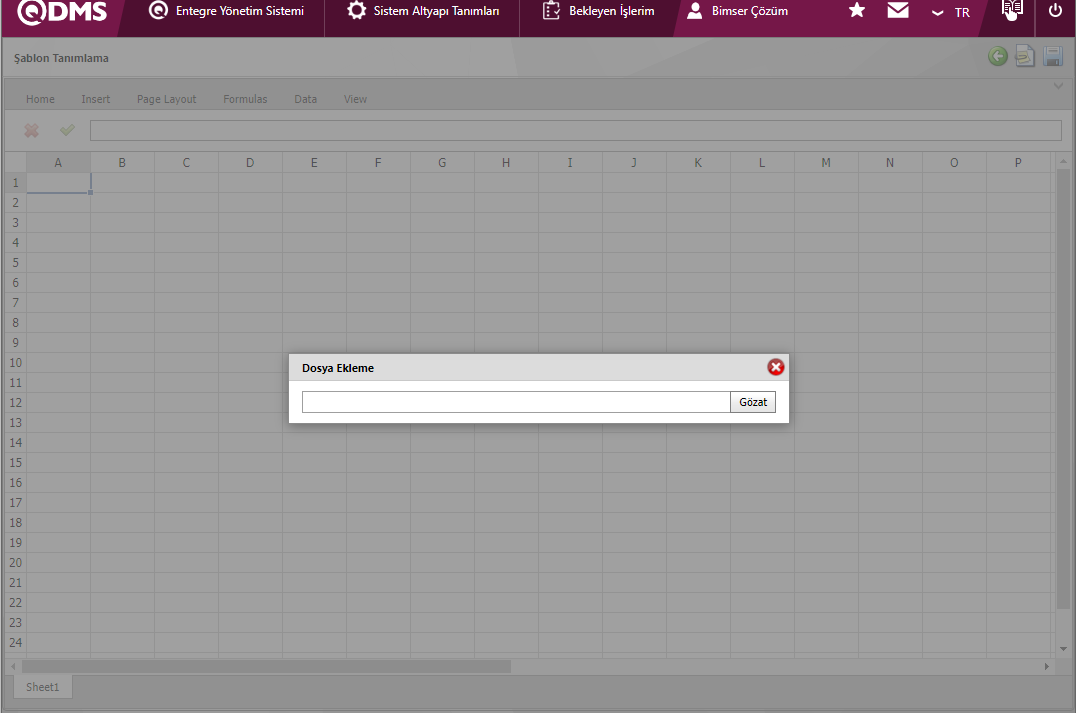The height and width of the screenshot is (713, 1076).
Task: Click the power logout icon
Action: pyautogui.click(x=1055, y=11)
